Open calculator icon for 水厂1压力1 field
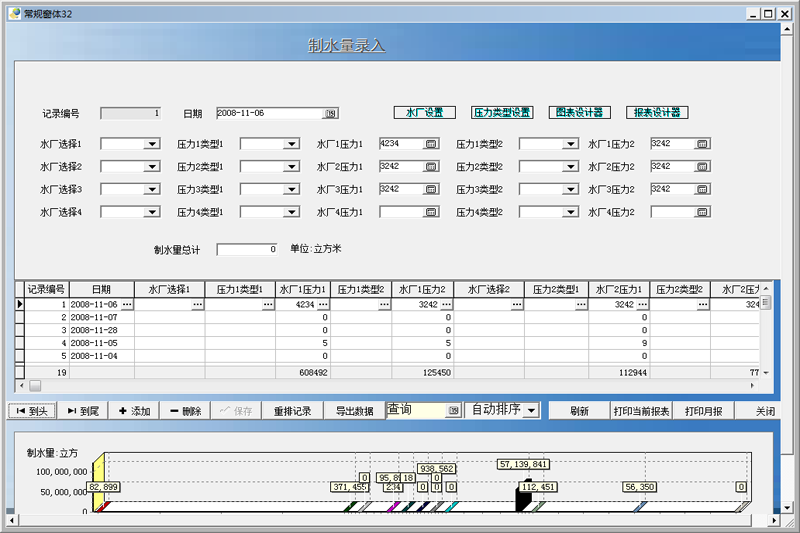The height and width of the screenshot is (533, 800). coord(431,144)
